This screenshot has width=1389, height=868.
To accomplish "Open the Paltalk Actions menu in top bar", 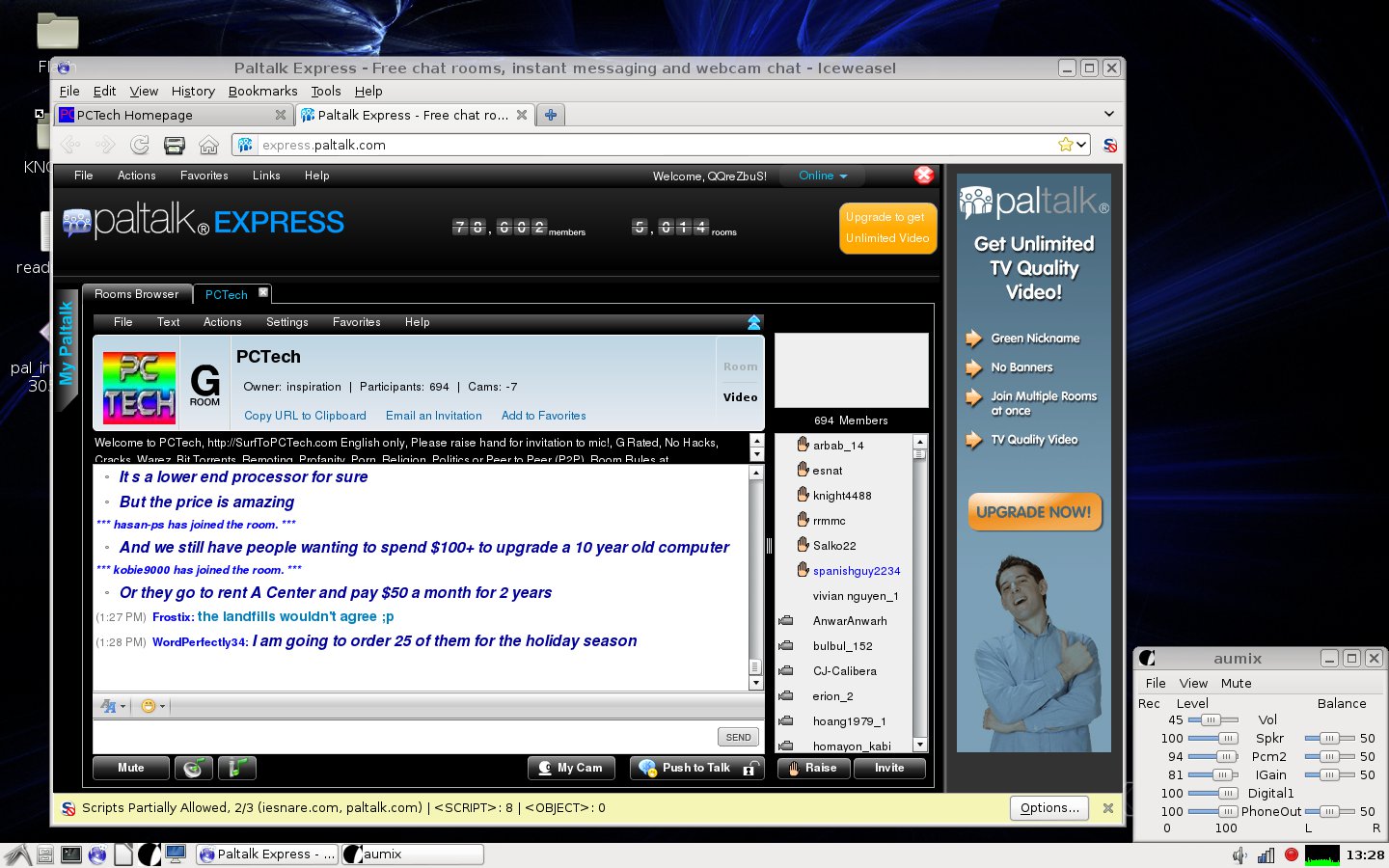I will [136, 176].
